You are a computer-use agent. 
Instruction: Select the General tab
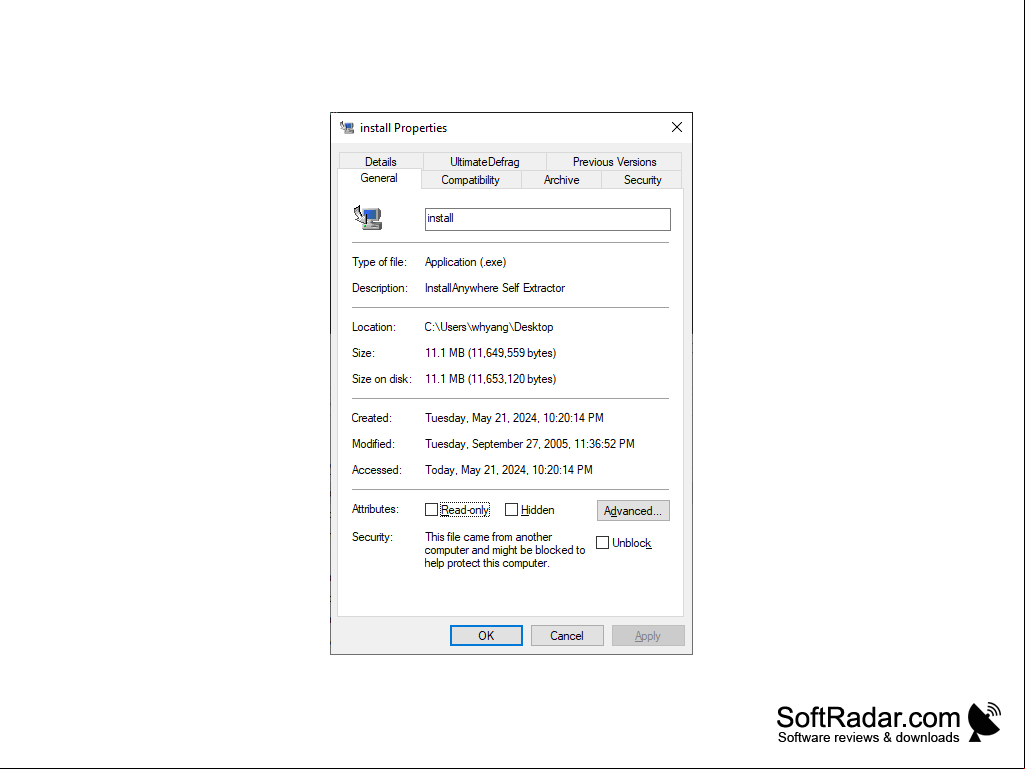tap(379, 178)
